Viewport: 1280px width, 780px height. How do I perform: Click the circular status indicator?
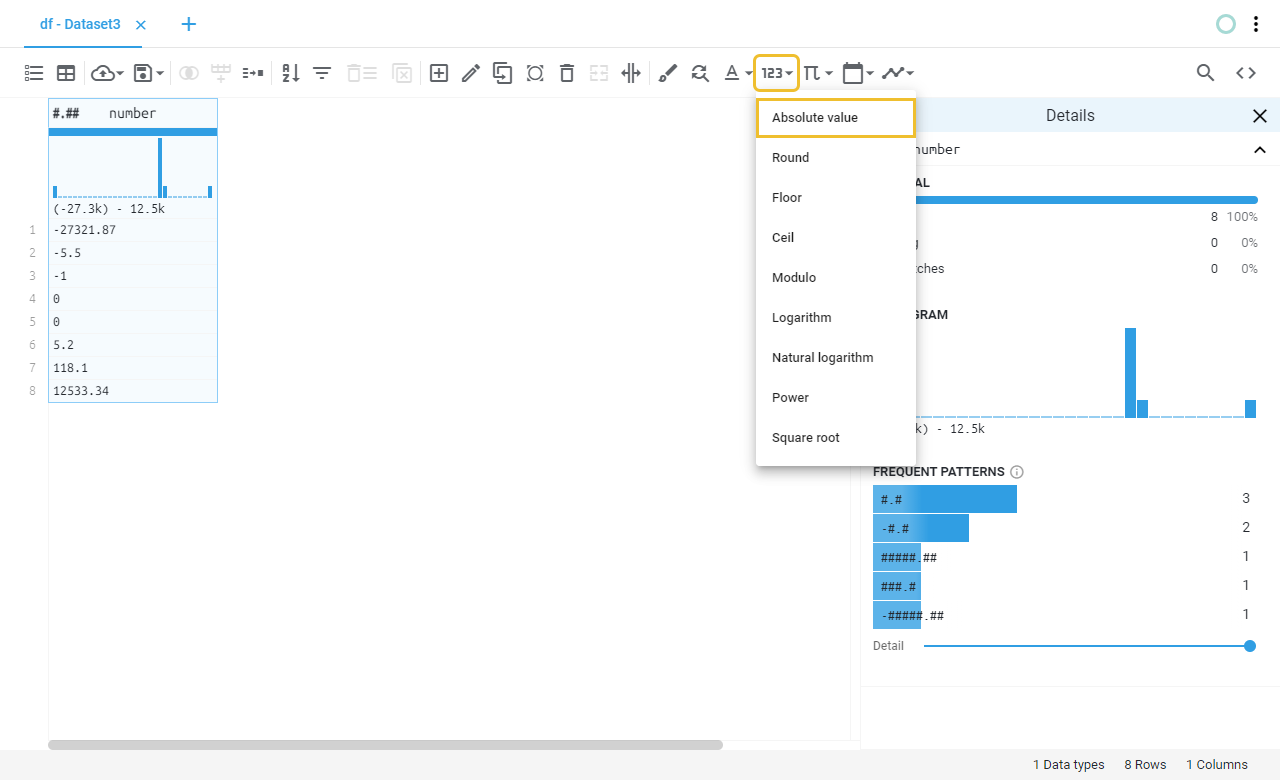[x=1226, y=24]
